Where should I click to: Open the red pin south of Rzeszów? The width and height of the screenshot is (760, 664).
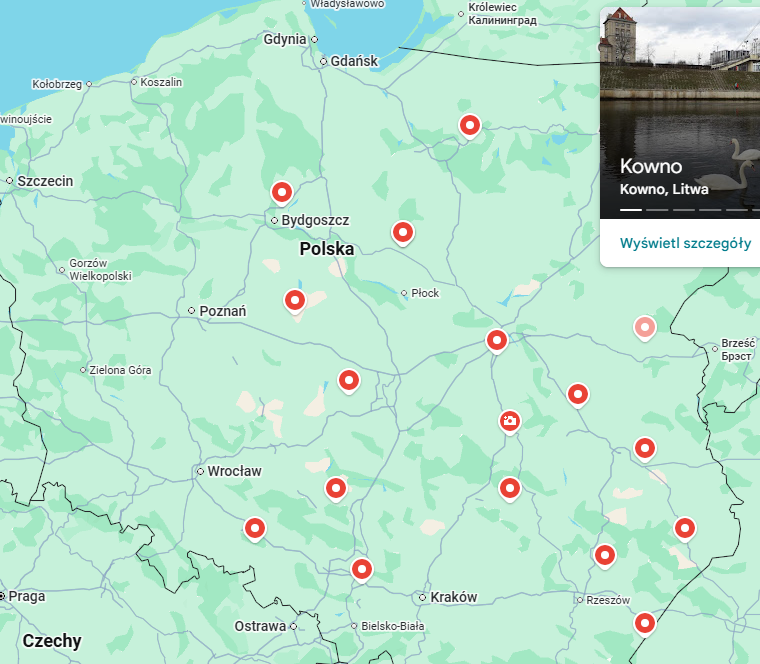coord(645,624)
